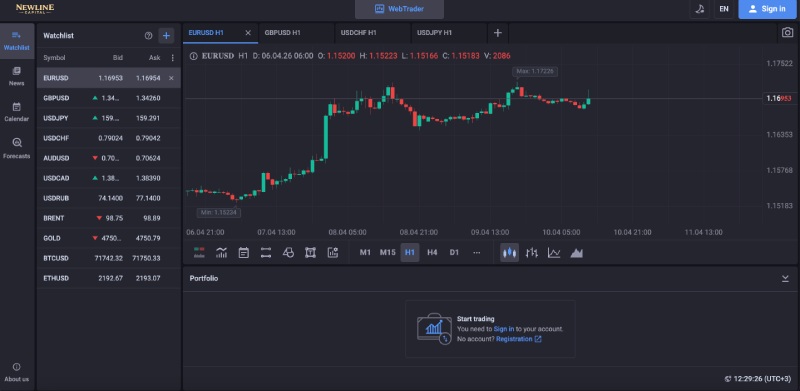
Task: Select USDRUB in the watchlist
Action: tap(109, 198)
